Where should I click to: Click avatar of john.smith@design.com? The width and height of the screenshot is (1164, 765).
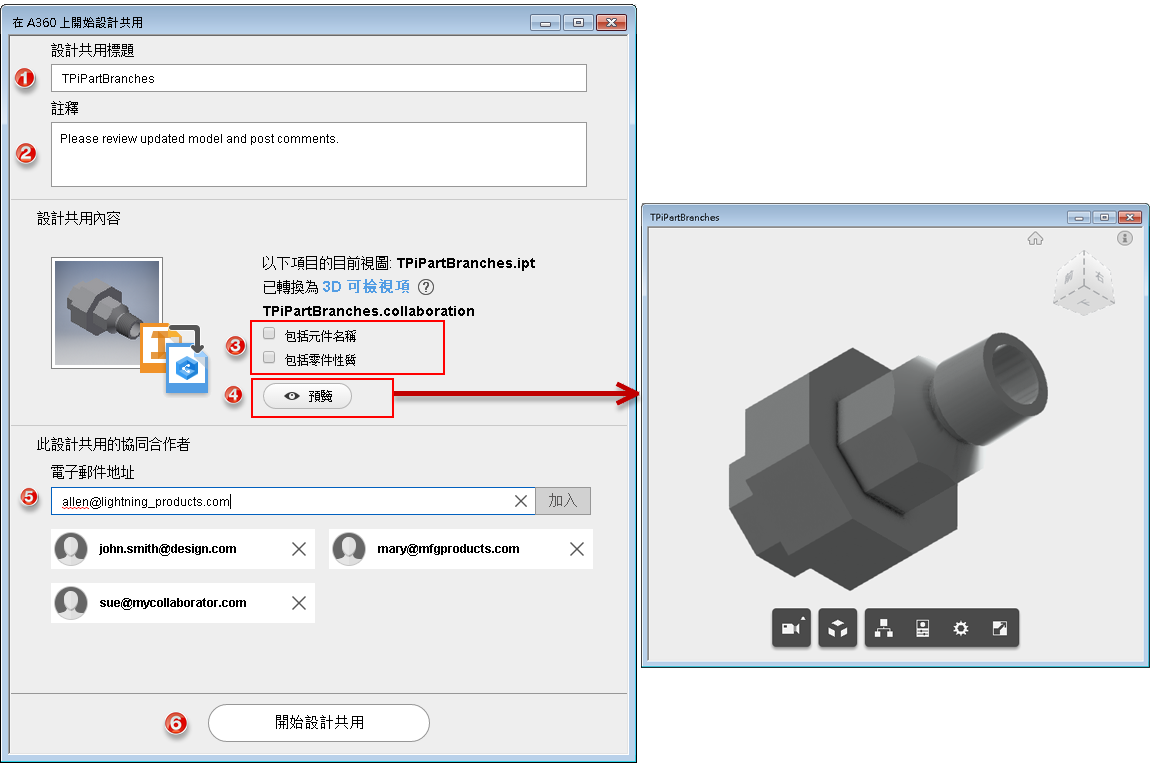pos(71,549)
